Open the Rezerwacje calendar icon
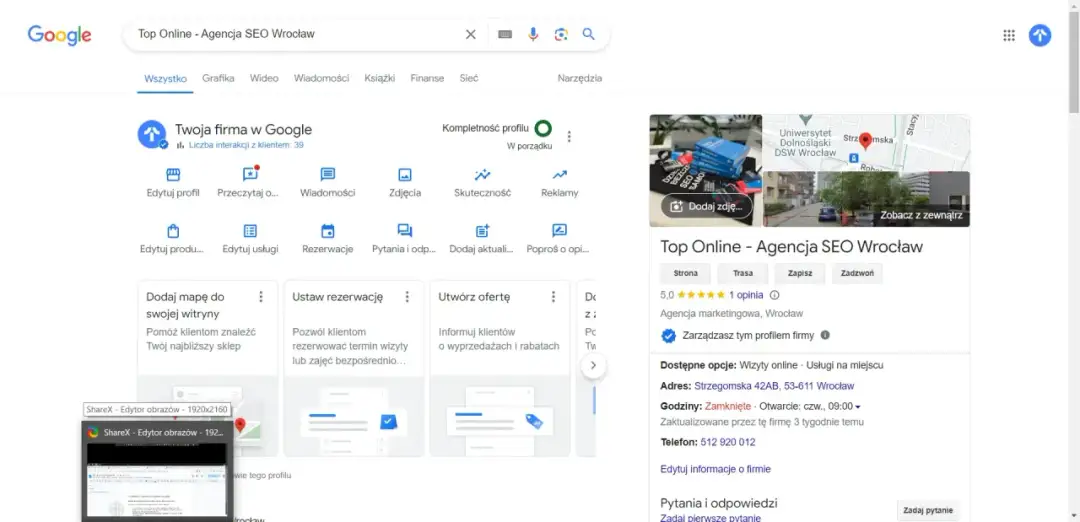Image resolution: width=1080 pixels, height=522 pixels. pyautogui.click(x=328, y=231)
